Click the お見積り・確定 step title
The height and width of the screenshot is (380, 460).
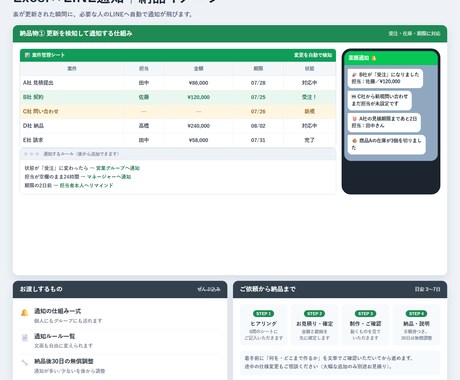coord(314,324)
